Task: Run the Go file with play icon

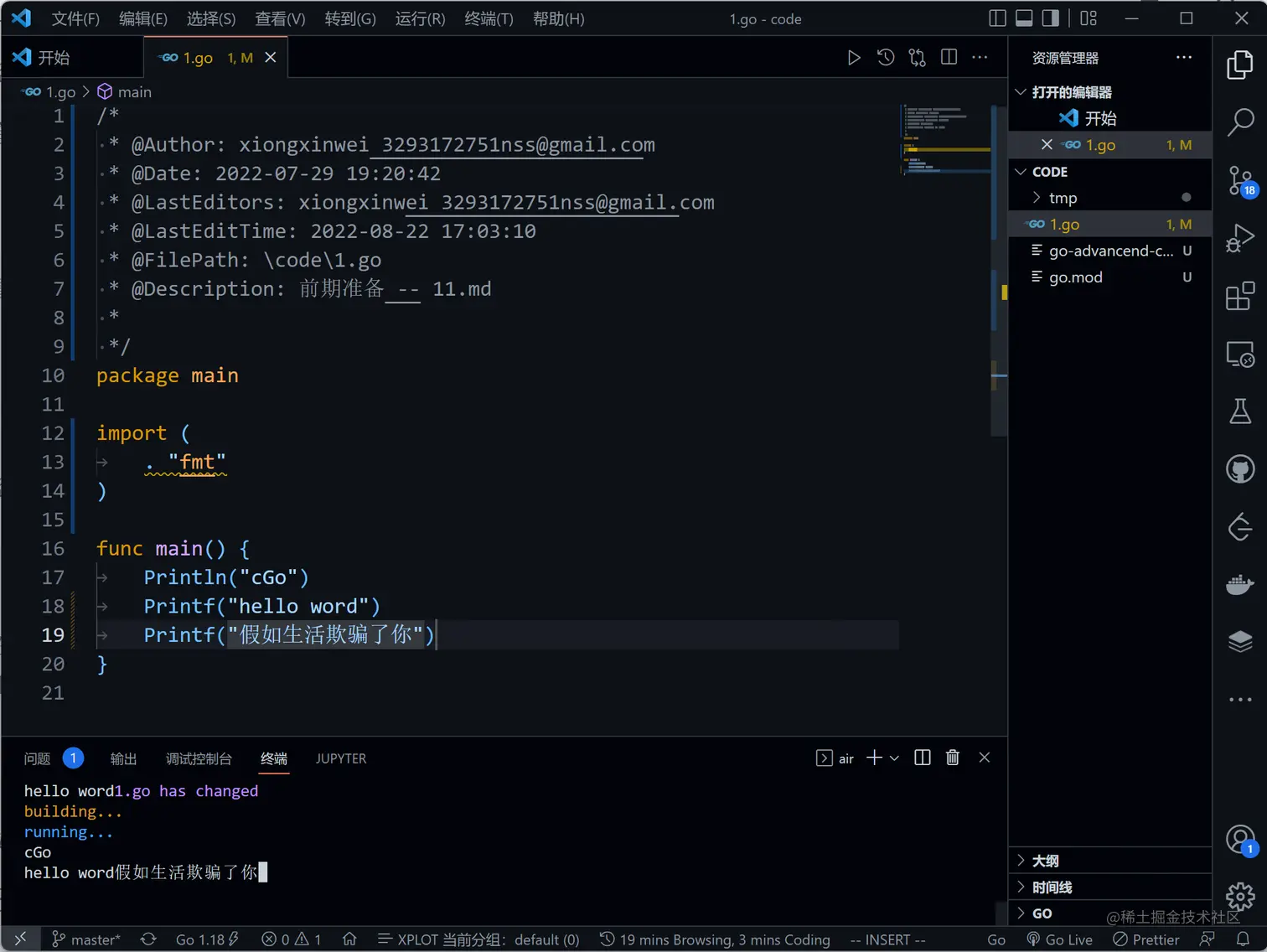Action: click(853, 57)
